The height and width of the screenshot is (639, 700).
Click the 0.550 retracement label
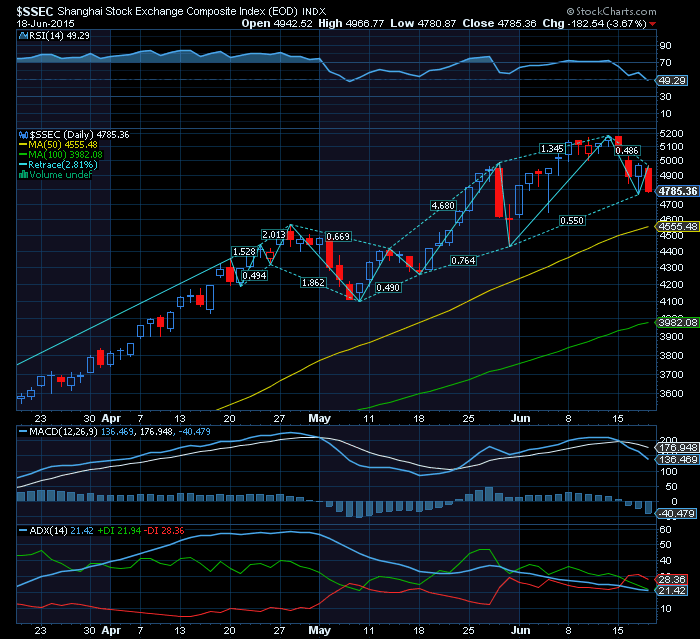[572, 221]
